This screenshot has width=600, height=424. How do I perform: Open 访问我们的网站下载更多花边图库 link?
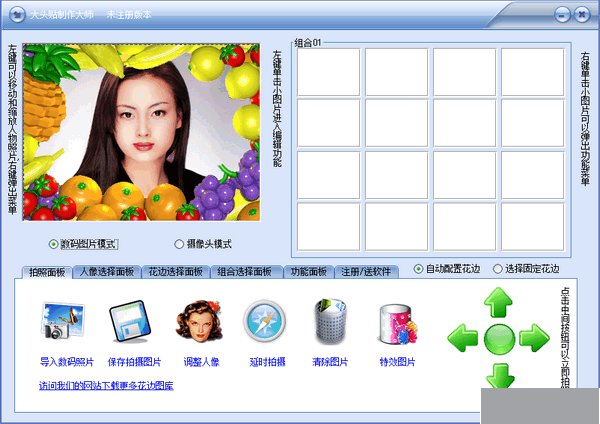click(x=106, y=385)
